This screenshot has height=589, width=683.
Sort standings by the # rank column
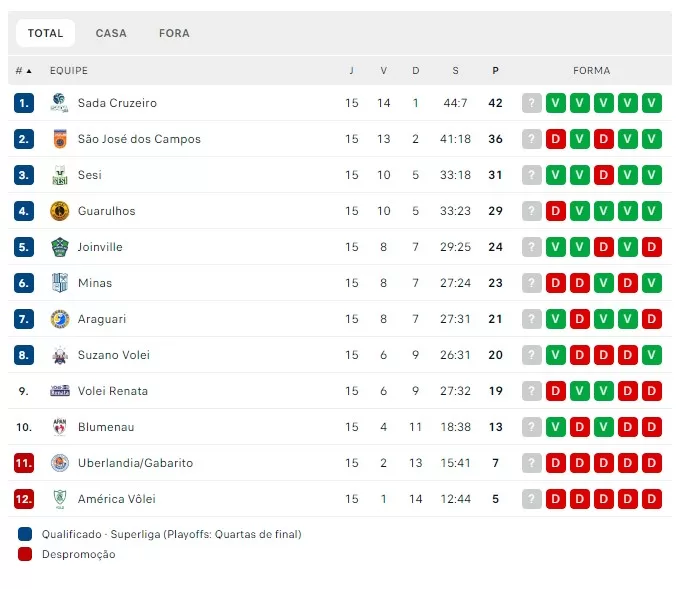[23, 71]
